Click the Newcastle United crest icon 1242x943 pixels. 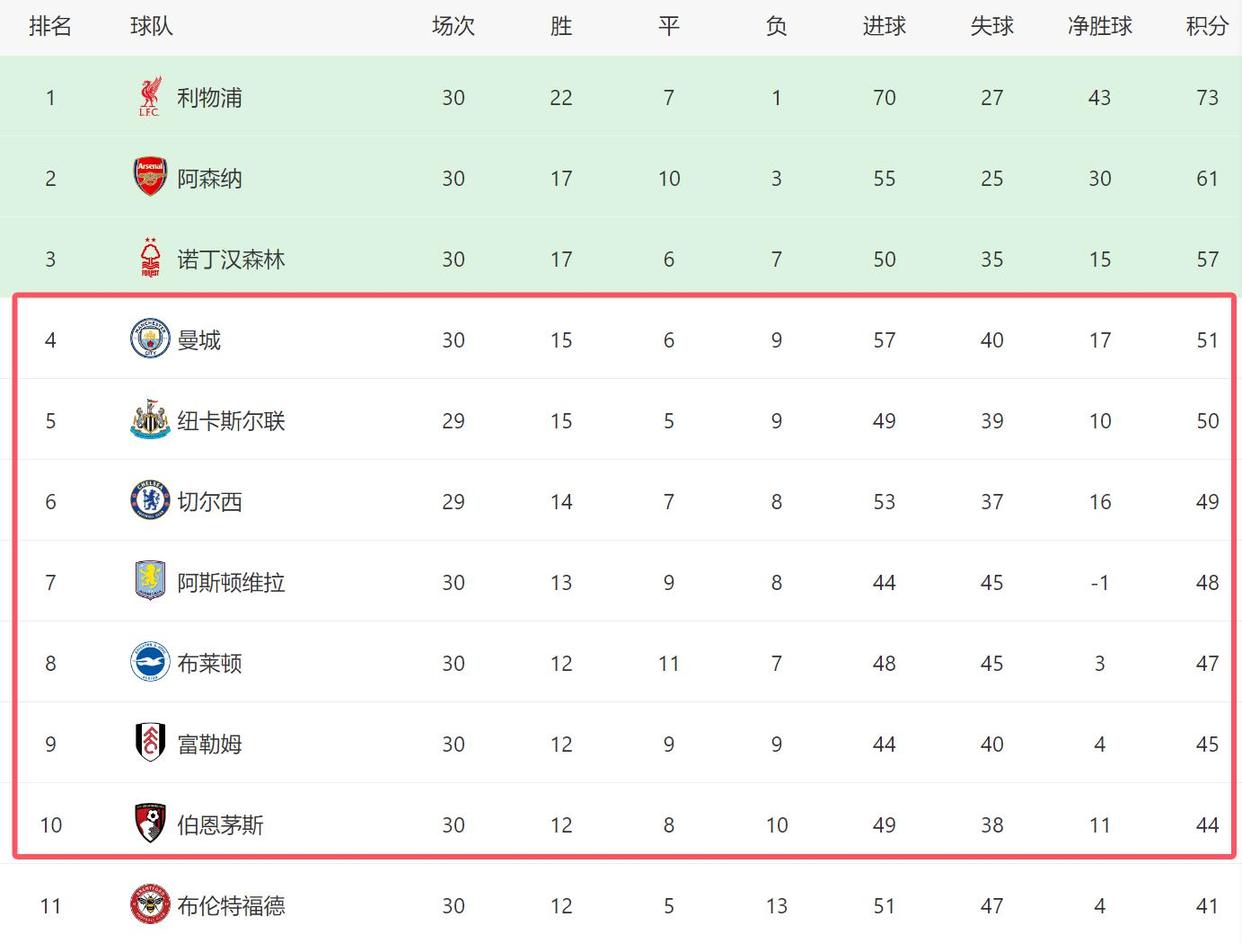tap(150, 420)
